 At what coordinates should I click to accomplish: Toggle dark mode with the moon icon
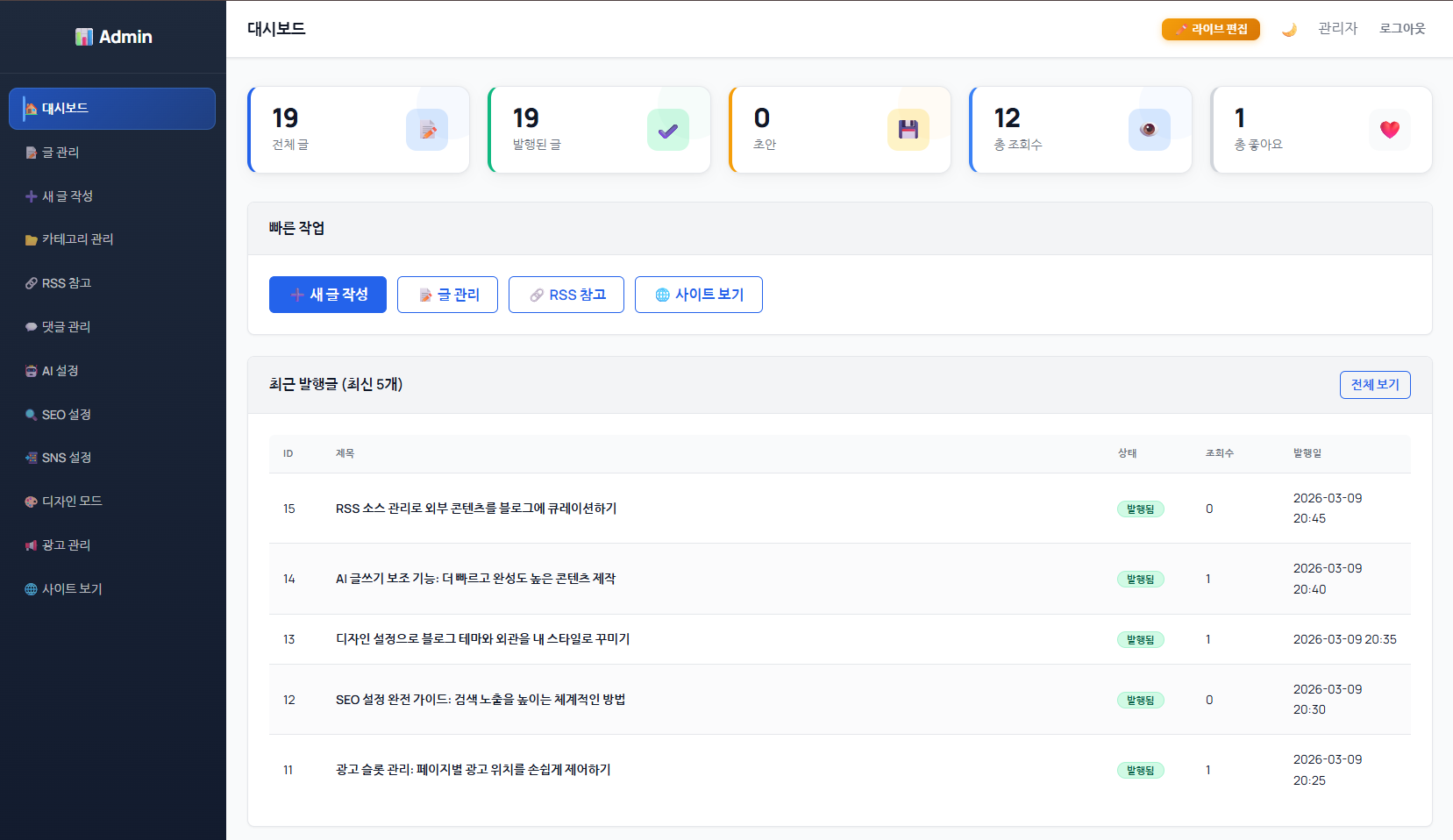[x=1289, y=30]
